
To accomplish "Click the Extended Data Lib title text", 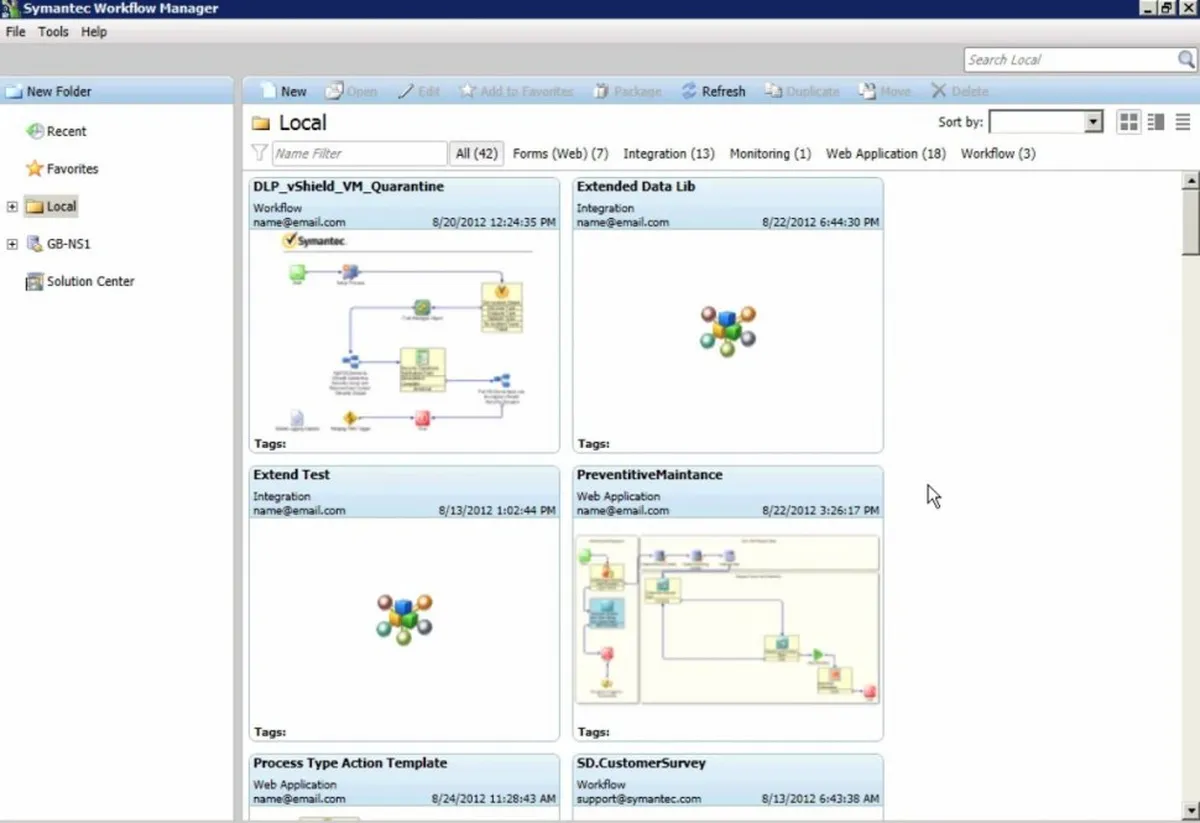I will click(636, 187).
